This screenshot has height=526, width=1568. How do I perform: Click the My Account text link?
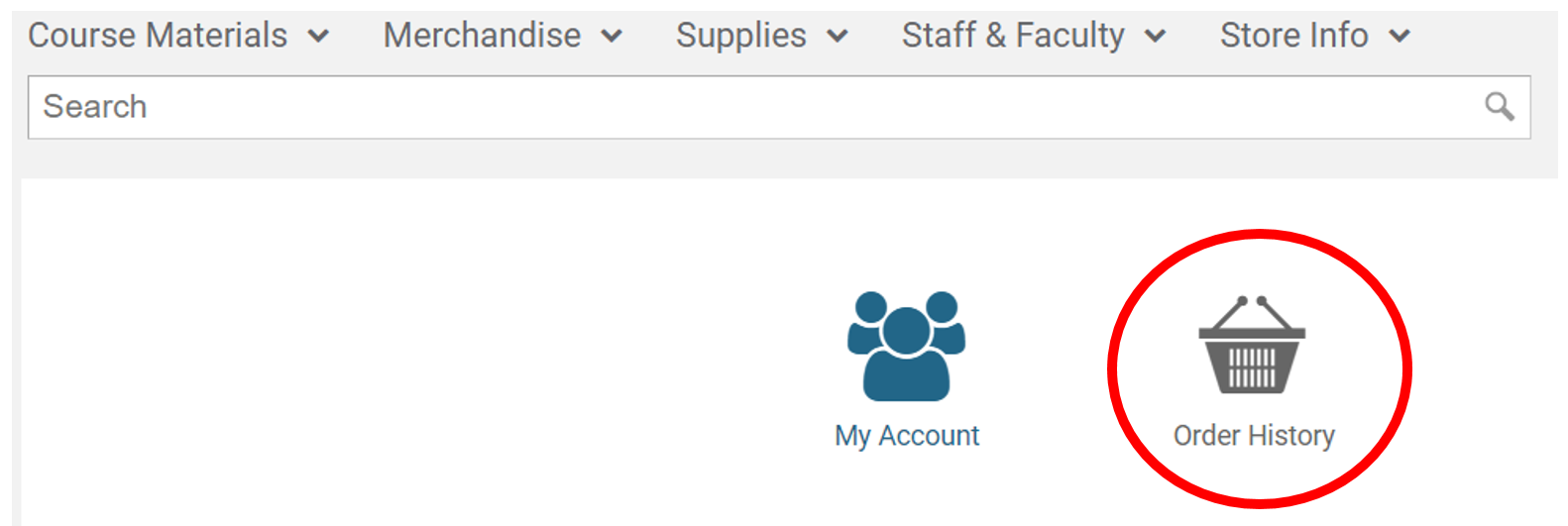(907, 436)
